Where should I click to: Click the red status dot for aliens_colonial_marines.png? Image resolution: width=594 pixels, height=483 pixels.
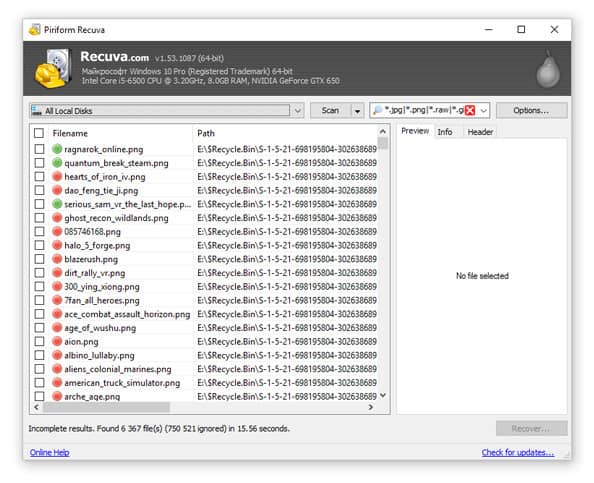coord(57,369)
